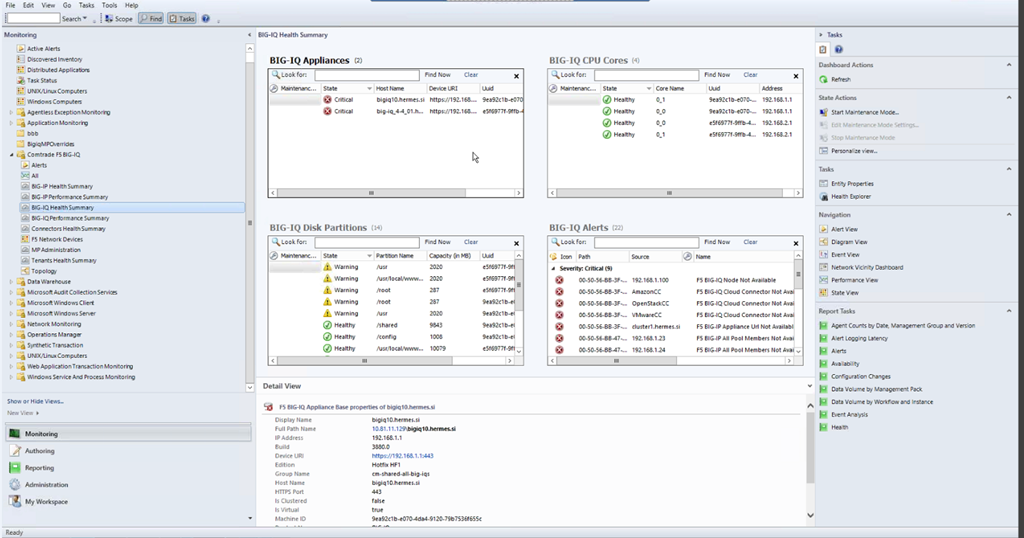The image size is (1024, 538).
Task: Close the BIG-IQ Appliances look-for bar
Action: pos(517,76)
